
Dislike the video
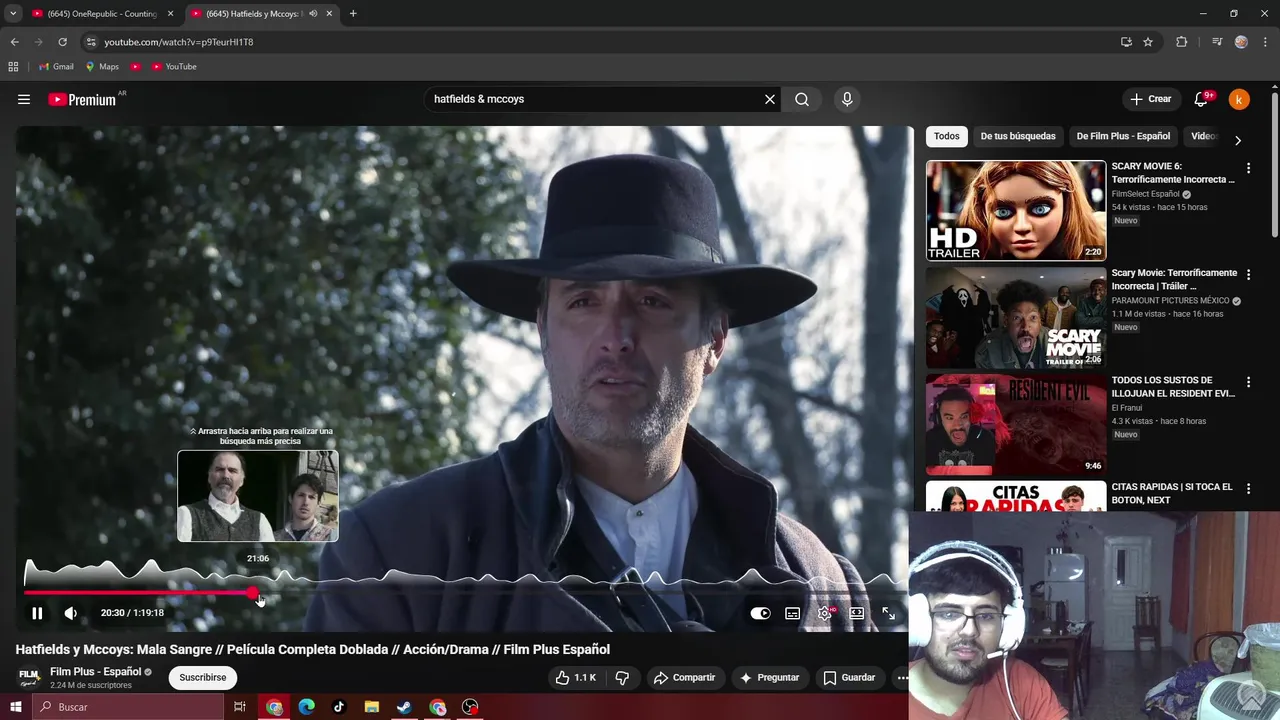tap(622, 677)
